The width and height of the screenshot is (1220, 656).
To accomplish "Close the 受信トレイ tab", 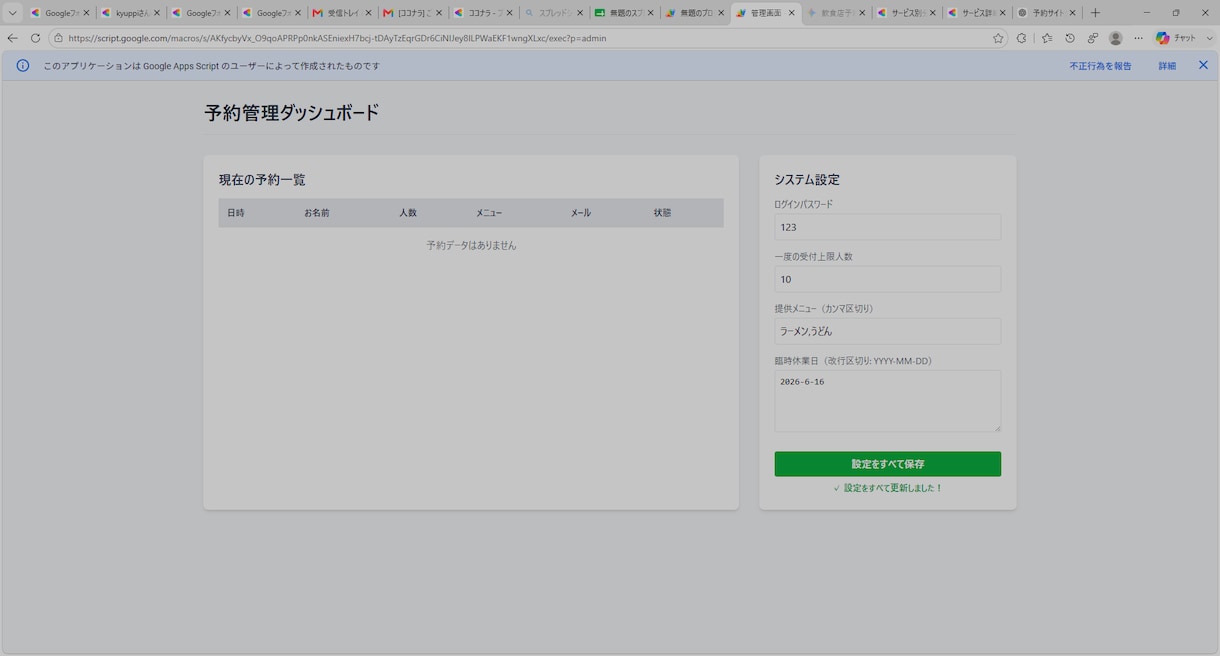I will tap(368, 13).
